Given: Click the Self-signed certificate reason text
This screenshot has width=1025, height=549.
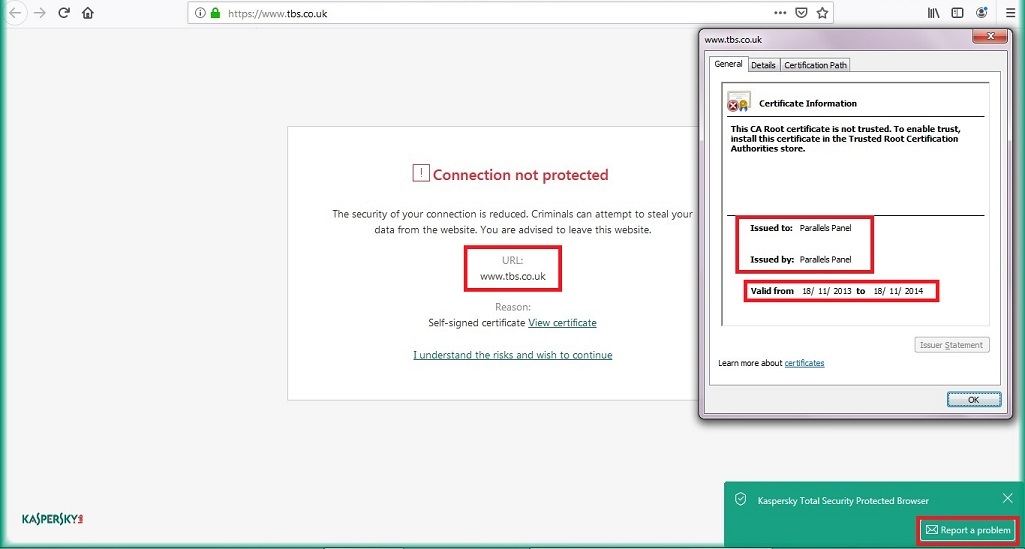Looking at the screenshot, I should [477, 323].
